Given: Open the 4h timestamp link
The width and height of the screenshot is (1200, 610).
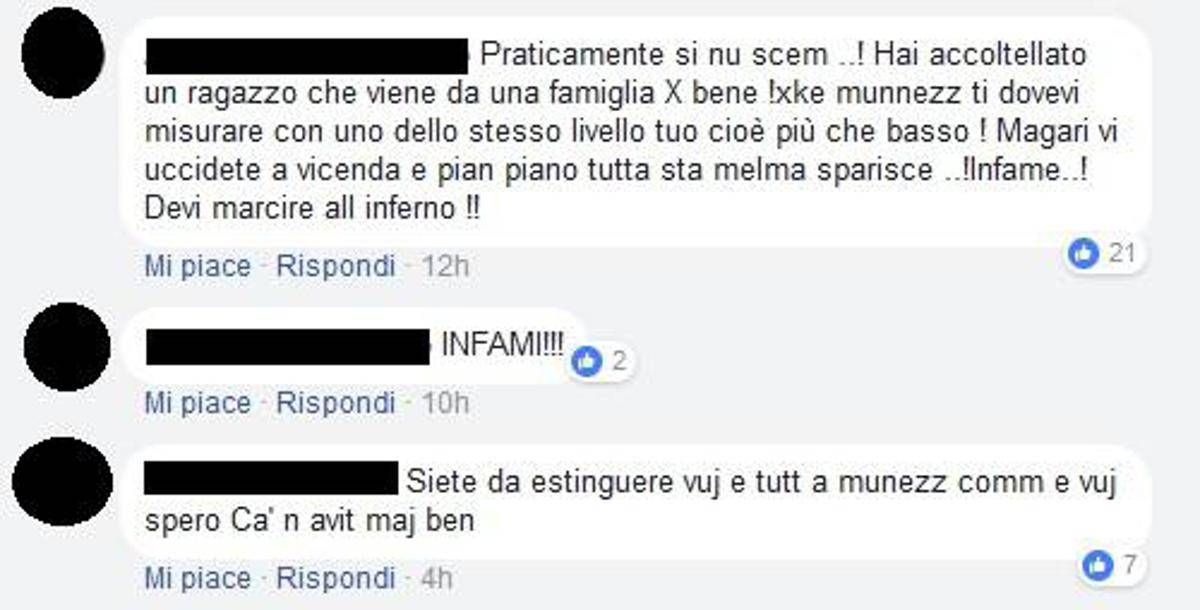Looking at the screenshot, I should [x=435, y=578].
